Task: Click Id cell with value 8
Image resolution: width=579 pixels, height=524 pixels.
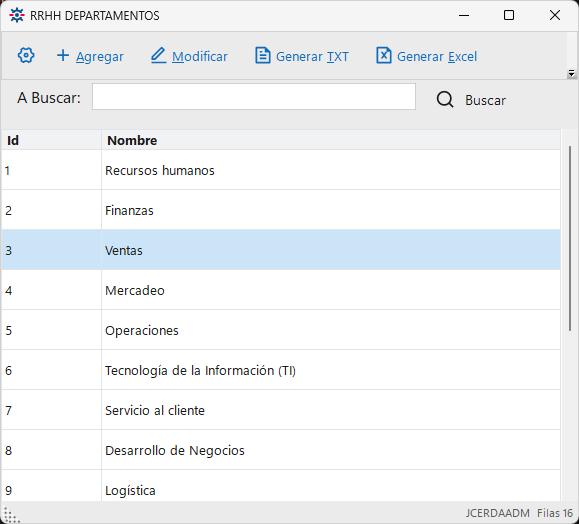Action: click(x=51, y=450)
